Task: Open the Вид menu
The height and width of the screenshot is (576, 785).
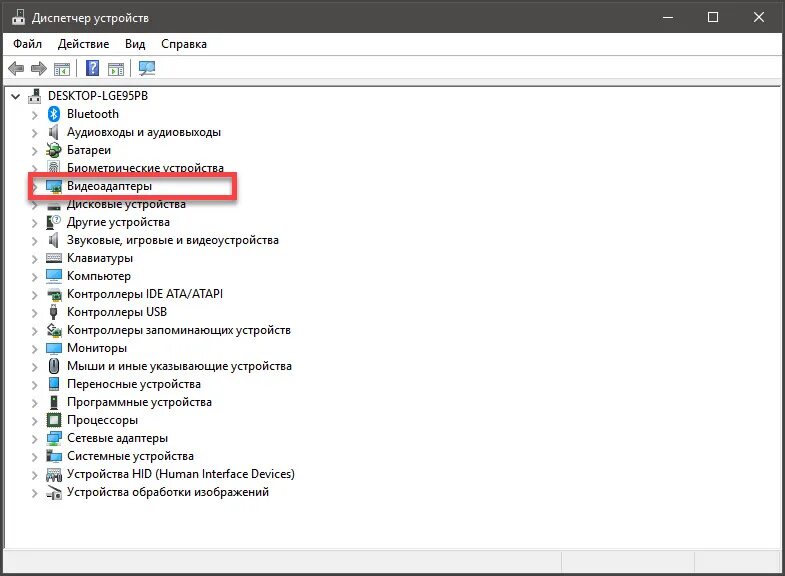Action: click(x=135, y=44)
